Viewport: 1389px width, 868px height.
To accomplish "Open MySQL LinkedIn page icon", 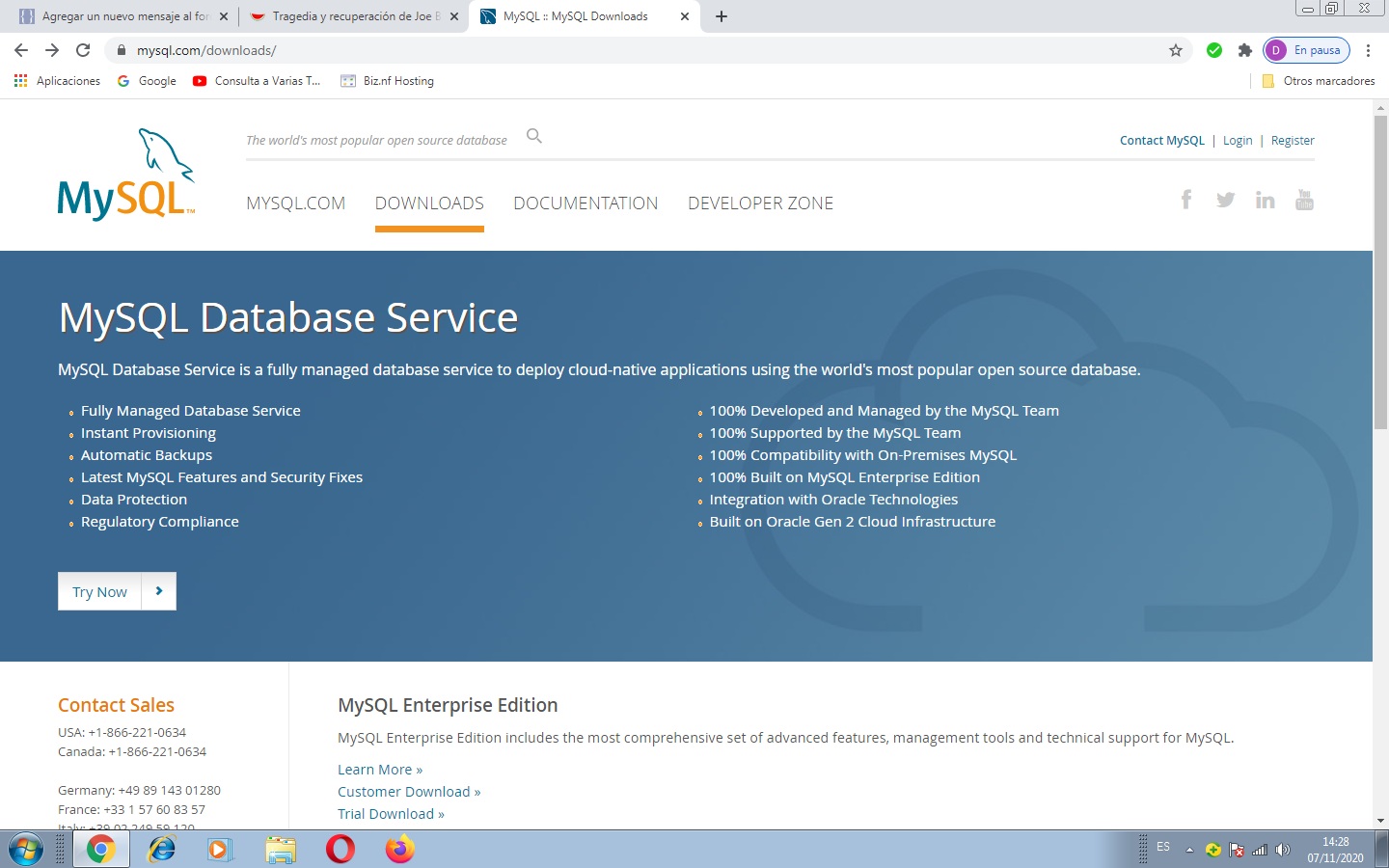I will 1265,200.
